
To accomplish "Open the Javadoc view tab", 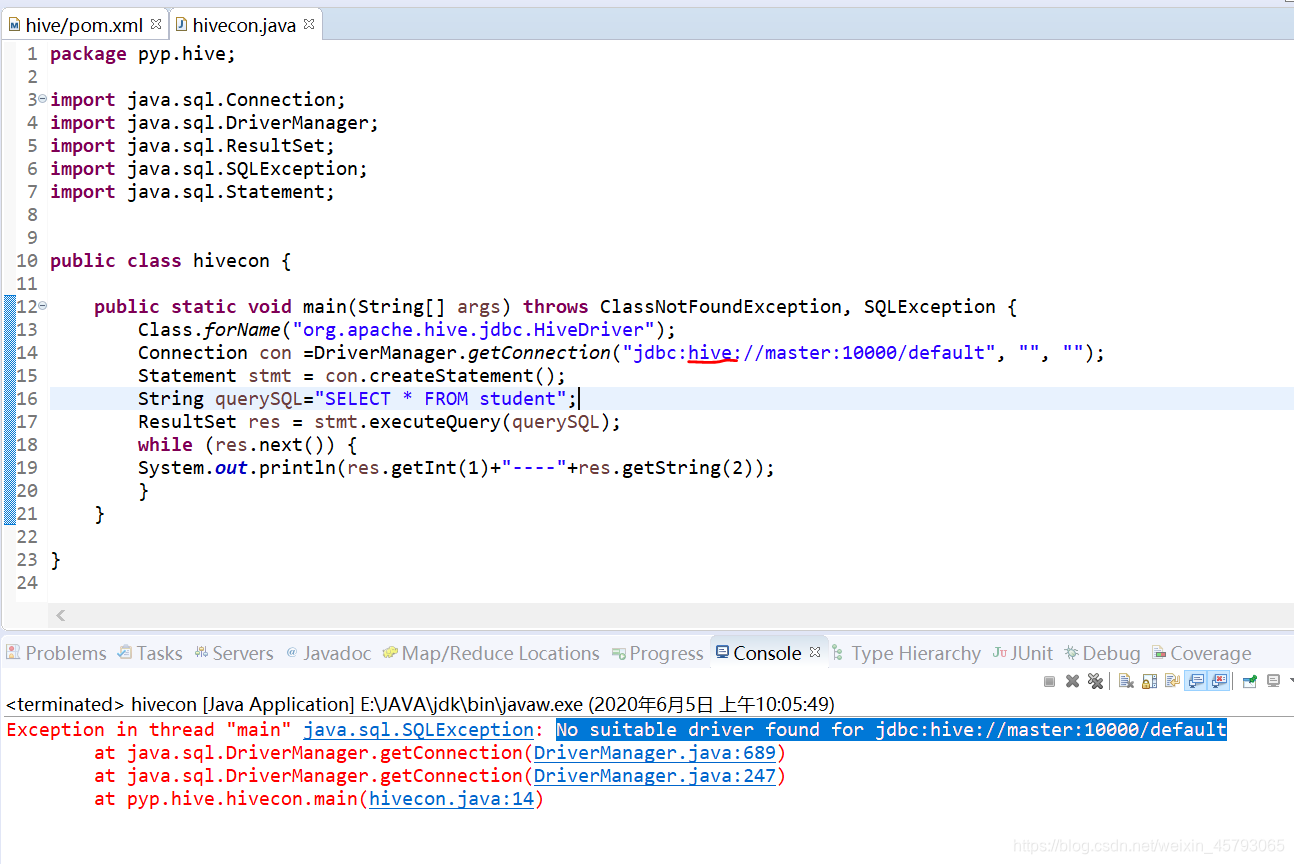I will [x=328, y=653].
